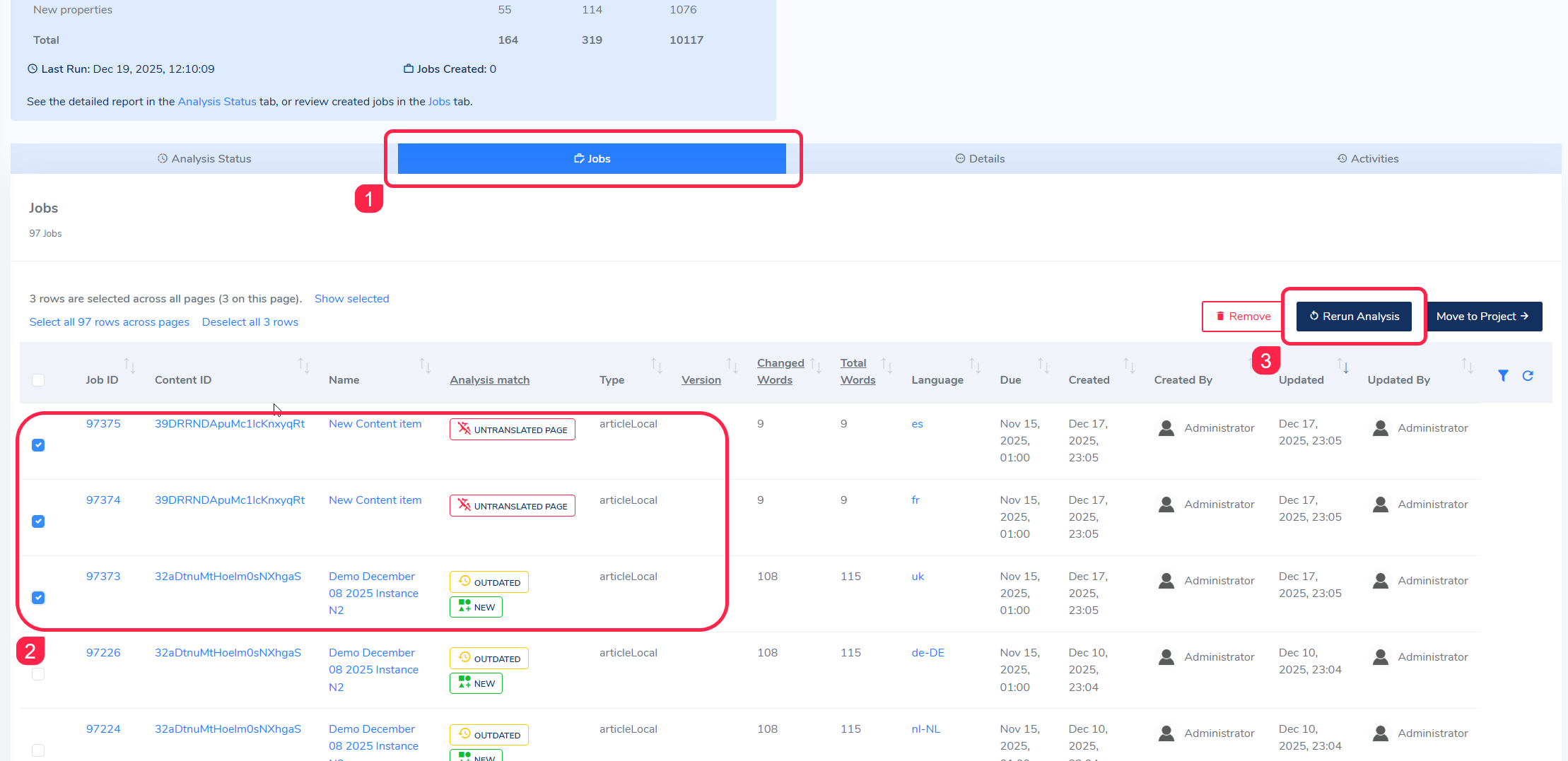Sort by Updated By column arrows

click(x=1468, y=365)
